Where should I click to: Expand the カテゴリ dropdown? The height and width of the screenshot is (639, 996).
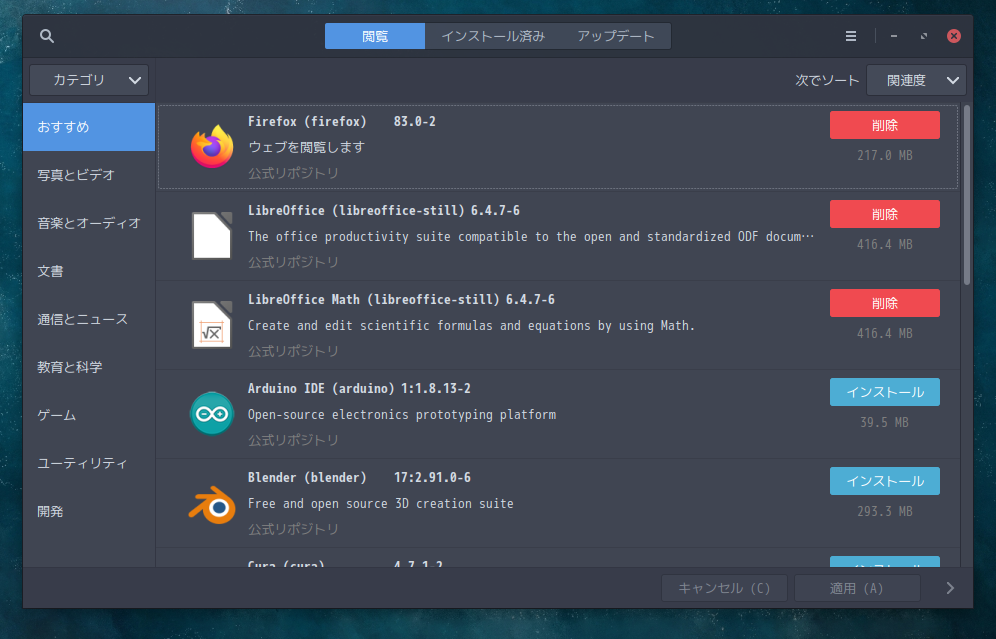click(x=89, y=80)
